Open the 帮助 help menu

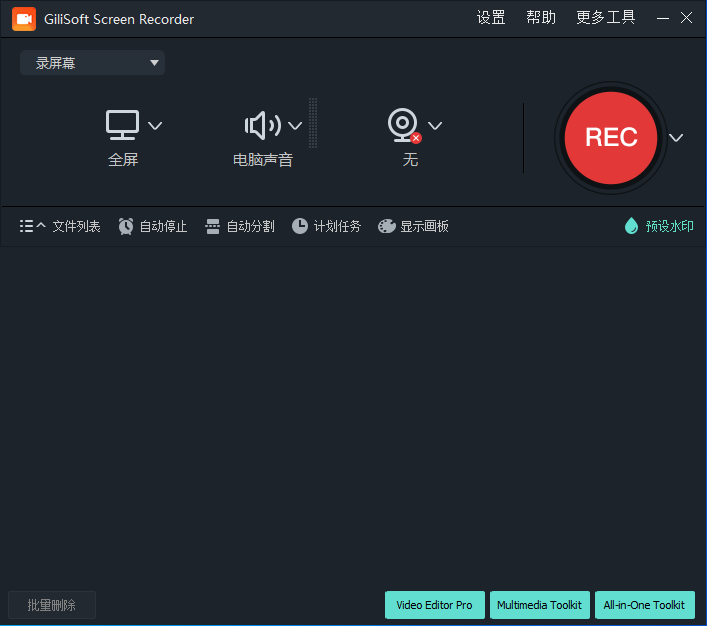(541, 18)
